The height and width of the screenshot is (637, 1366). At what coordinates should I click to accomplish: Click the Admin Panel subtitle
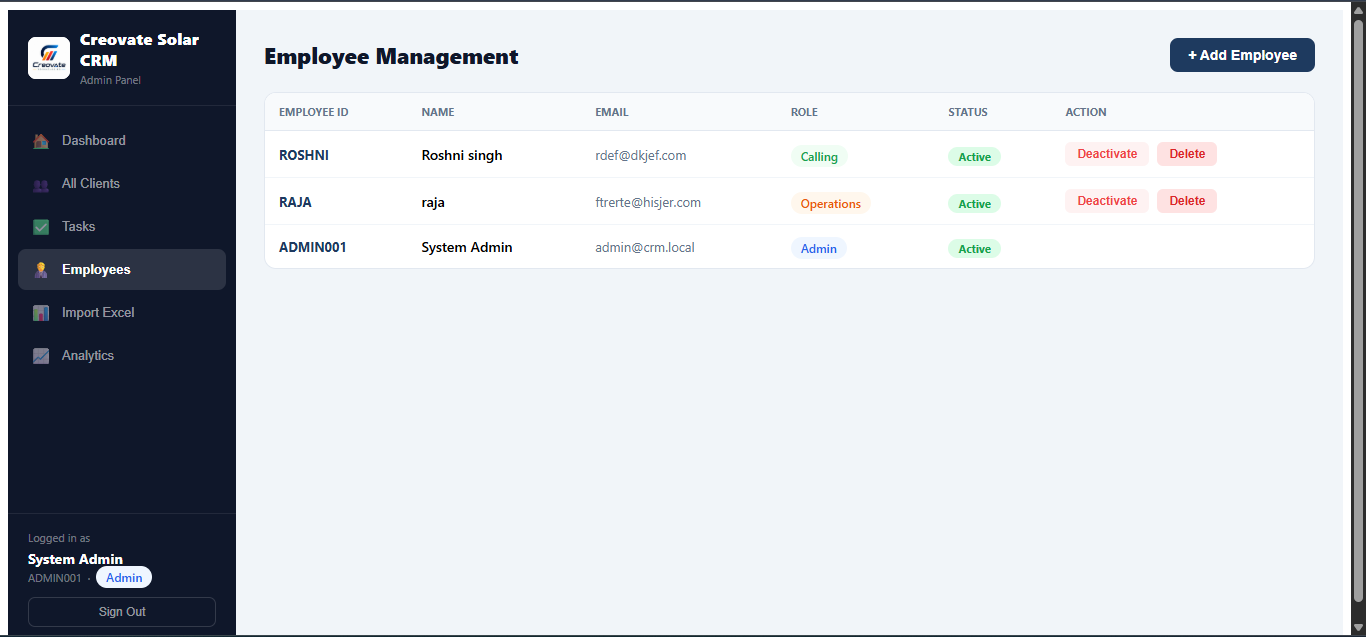pos(110,80)
